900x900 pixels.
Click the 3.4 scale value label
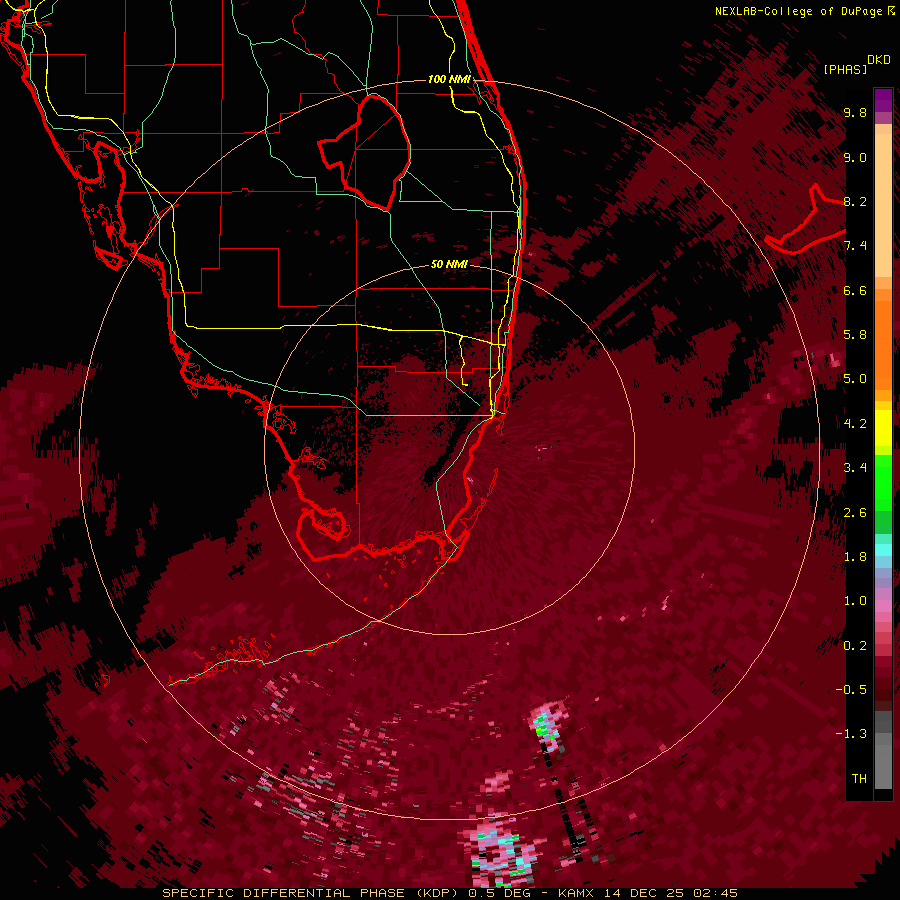[855, 468]
